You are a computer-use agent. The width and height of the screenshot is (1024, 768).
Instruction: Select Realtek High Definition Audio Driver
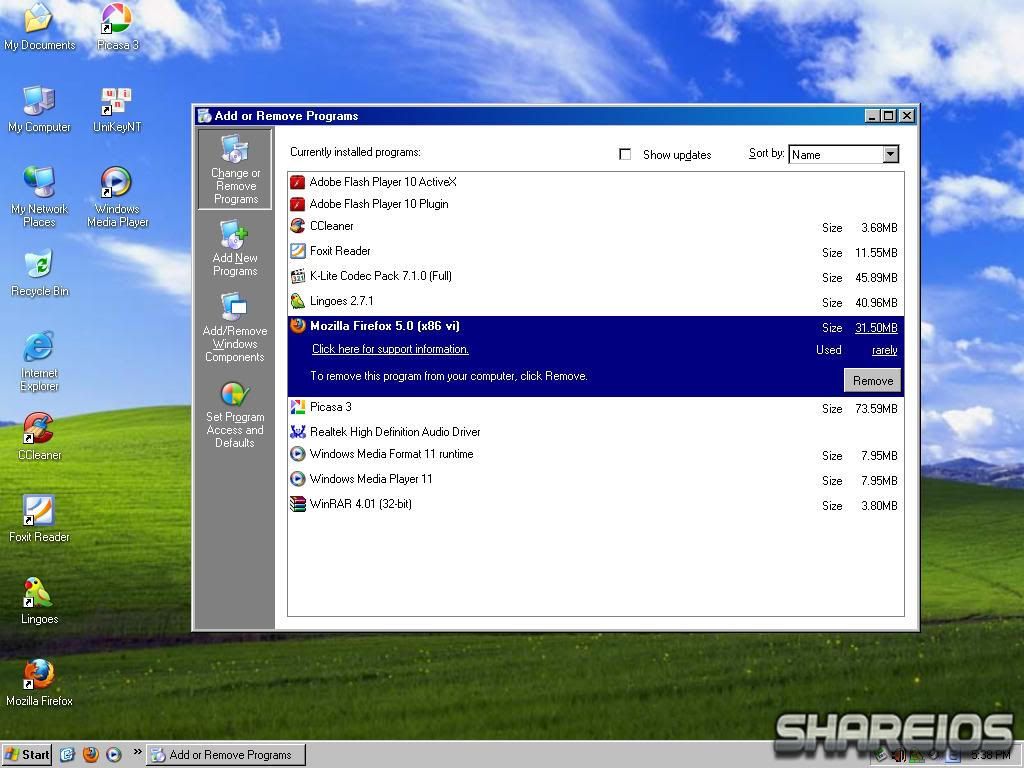(x=596, y=432)
